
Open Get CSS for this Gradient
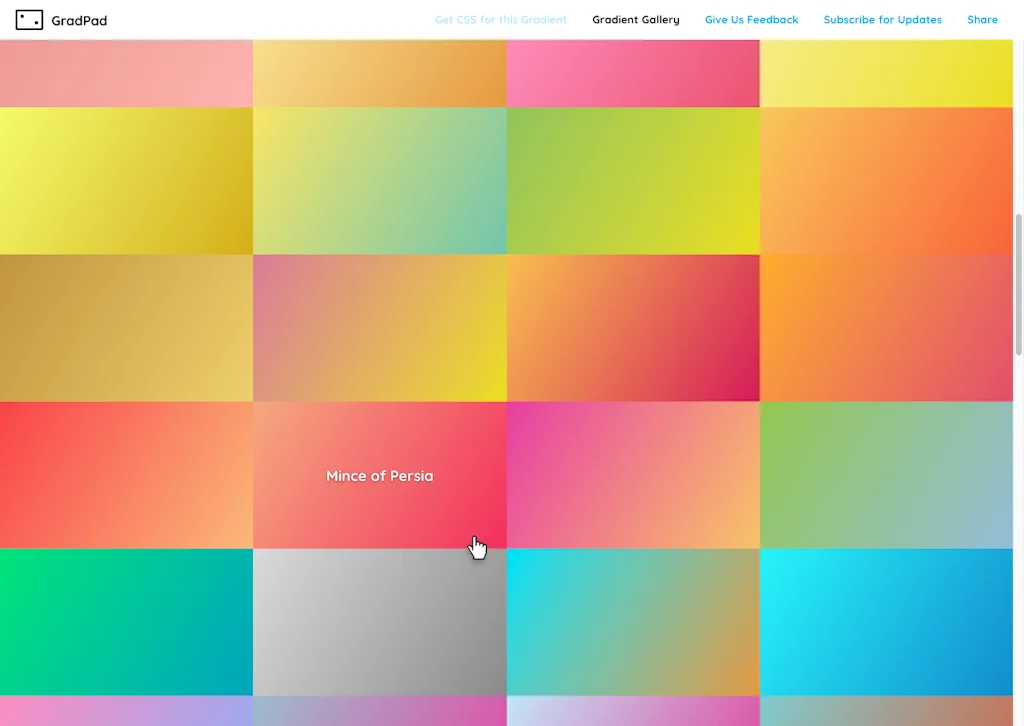(x=500, y=20)
